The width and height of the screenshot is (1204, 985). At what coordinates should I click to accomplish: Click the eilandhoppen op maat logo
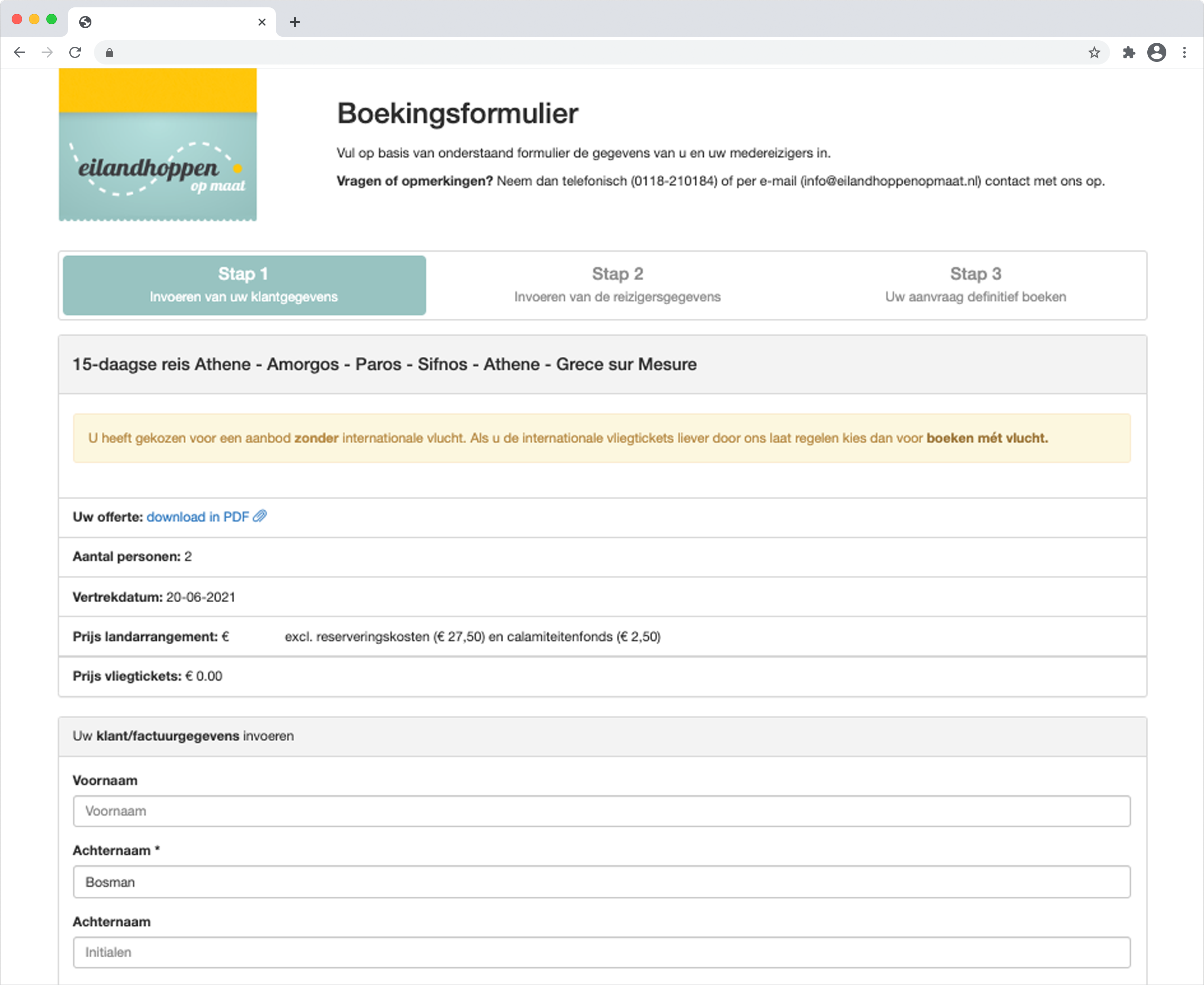coord(158,145)
